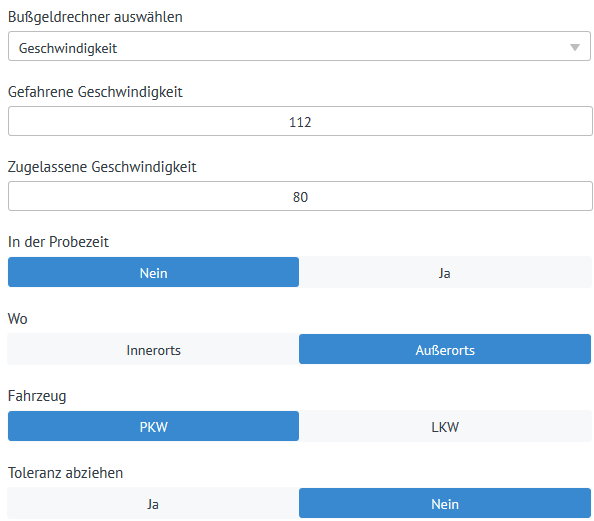The height and width of the screenshot is (521, 594).
Task: Focus the Gefahrene Geschwindigkeit field showing 112
Action: 300,121
